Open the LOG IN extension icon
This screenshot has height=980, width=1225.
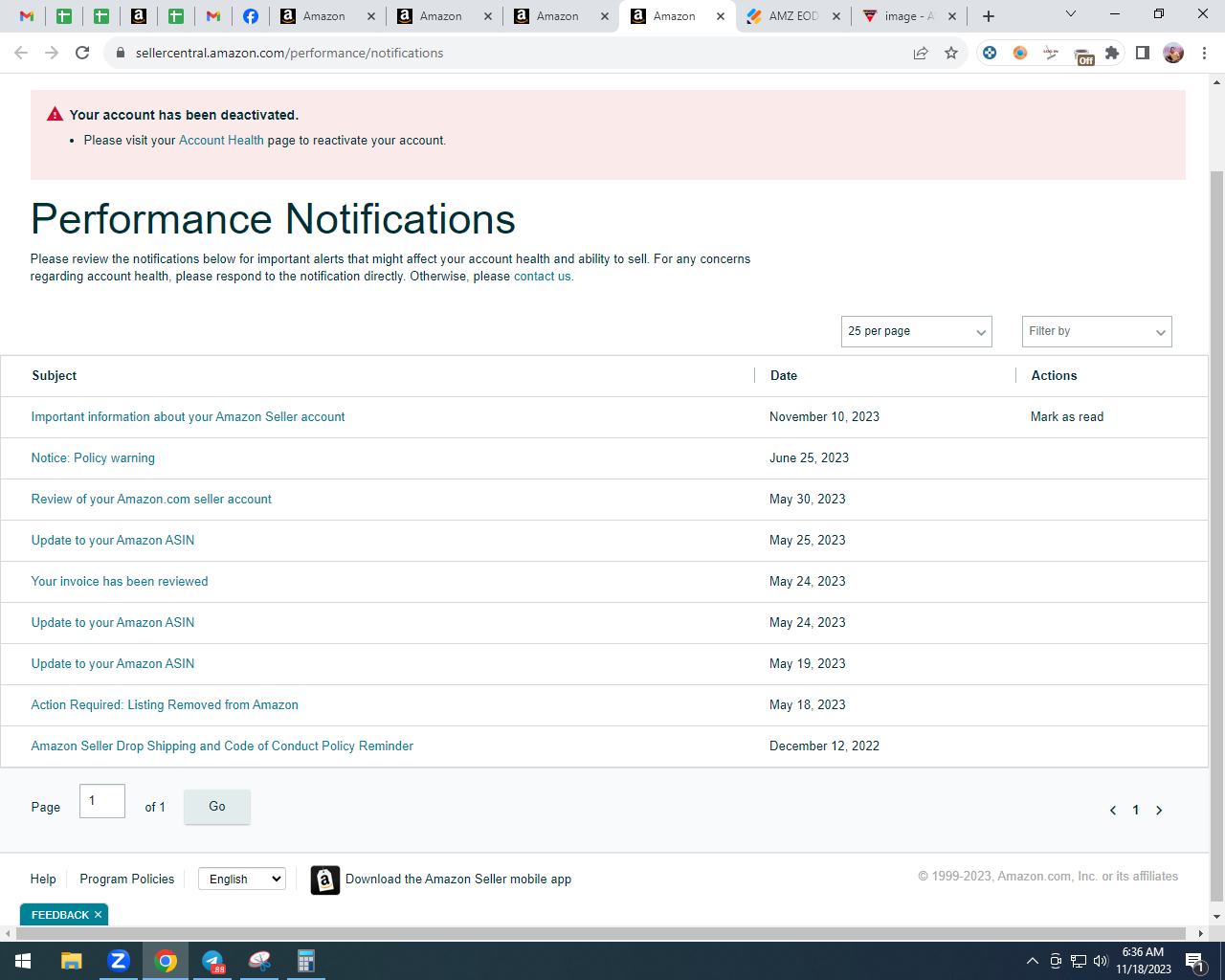point(1051,53)
